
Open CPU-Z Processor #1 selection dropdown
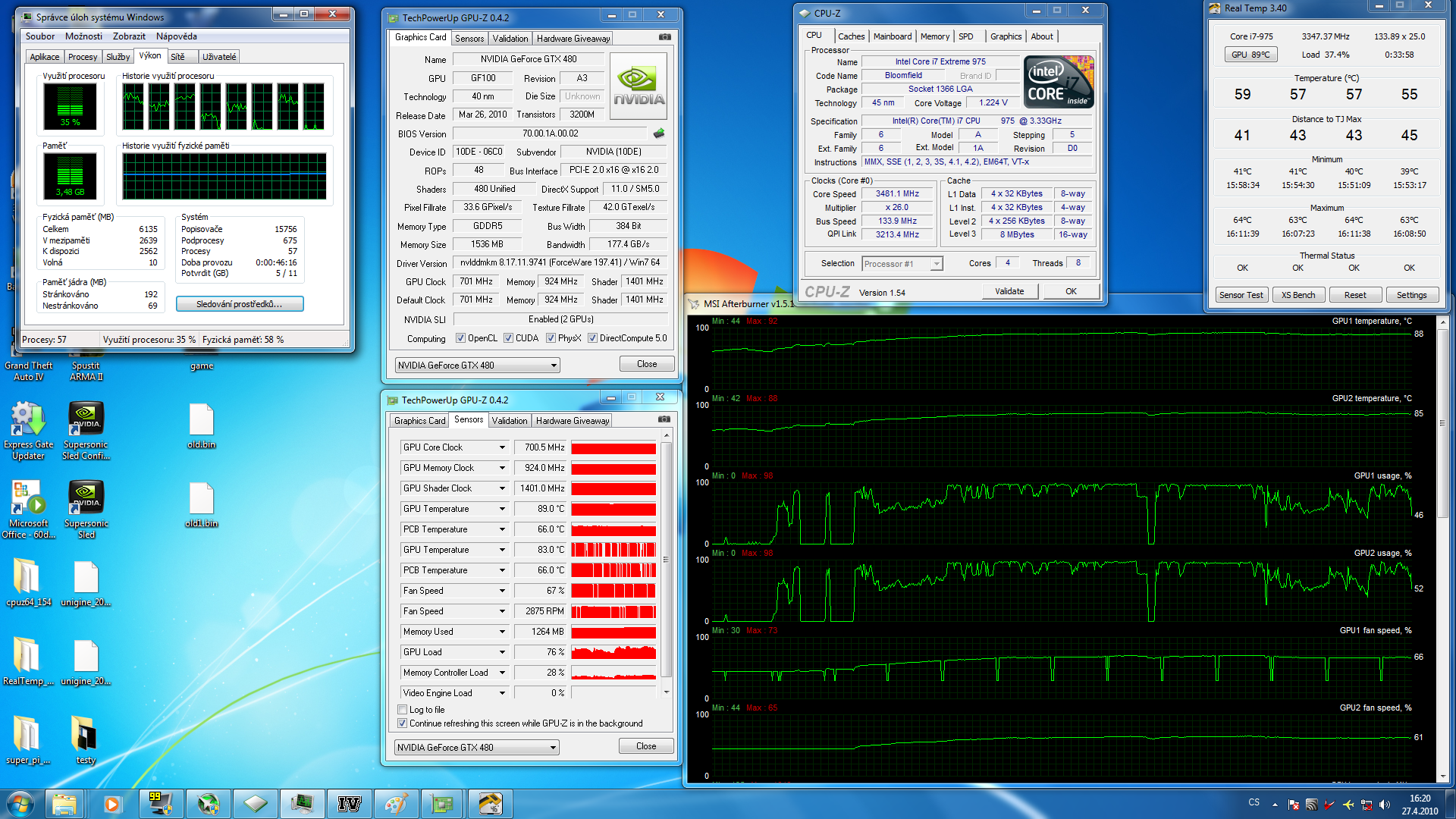click(x=902, y=264)
